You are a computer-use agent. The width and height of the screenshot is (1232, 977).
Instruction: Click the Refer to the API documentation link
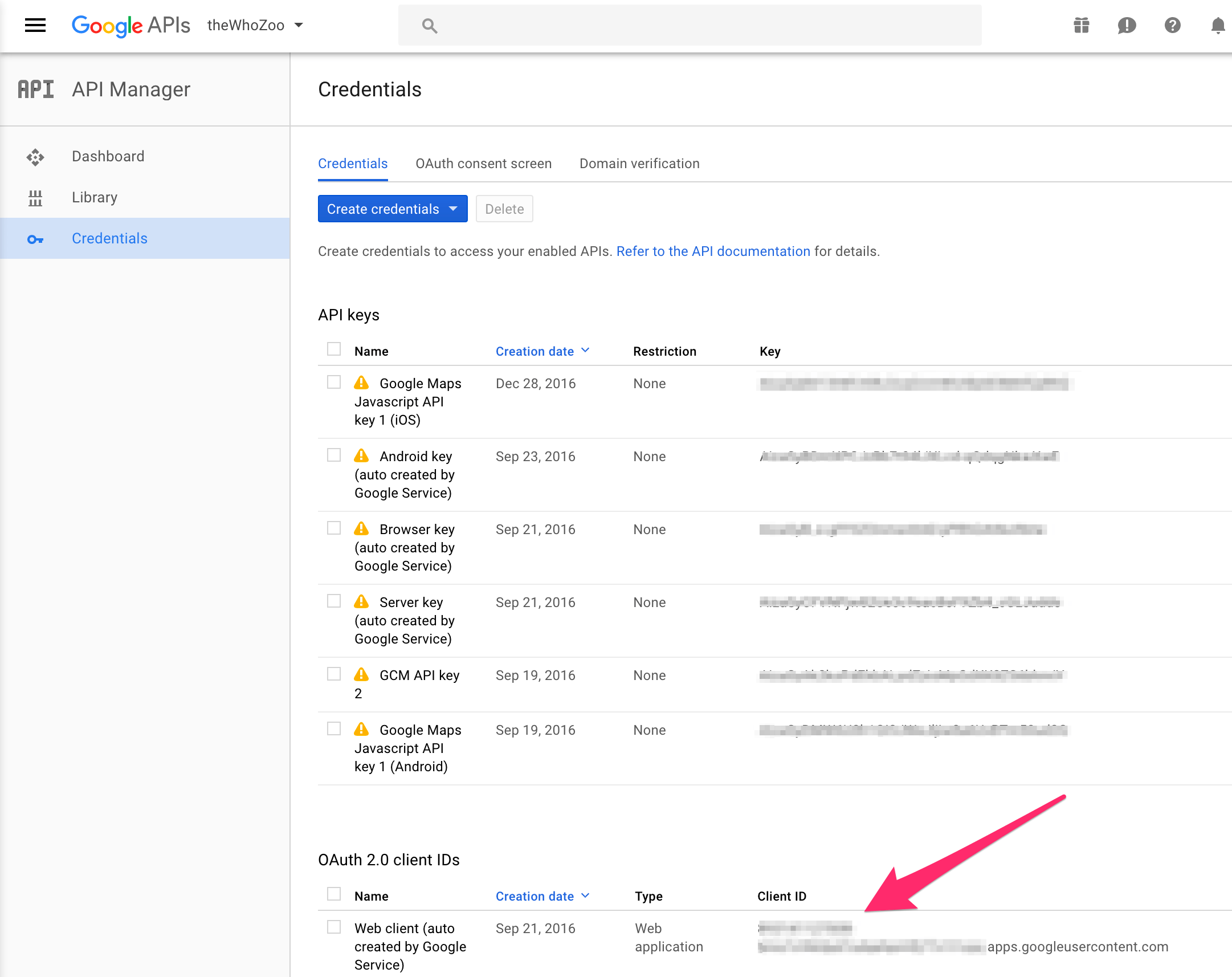(713, 251)
